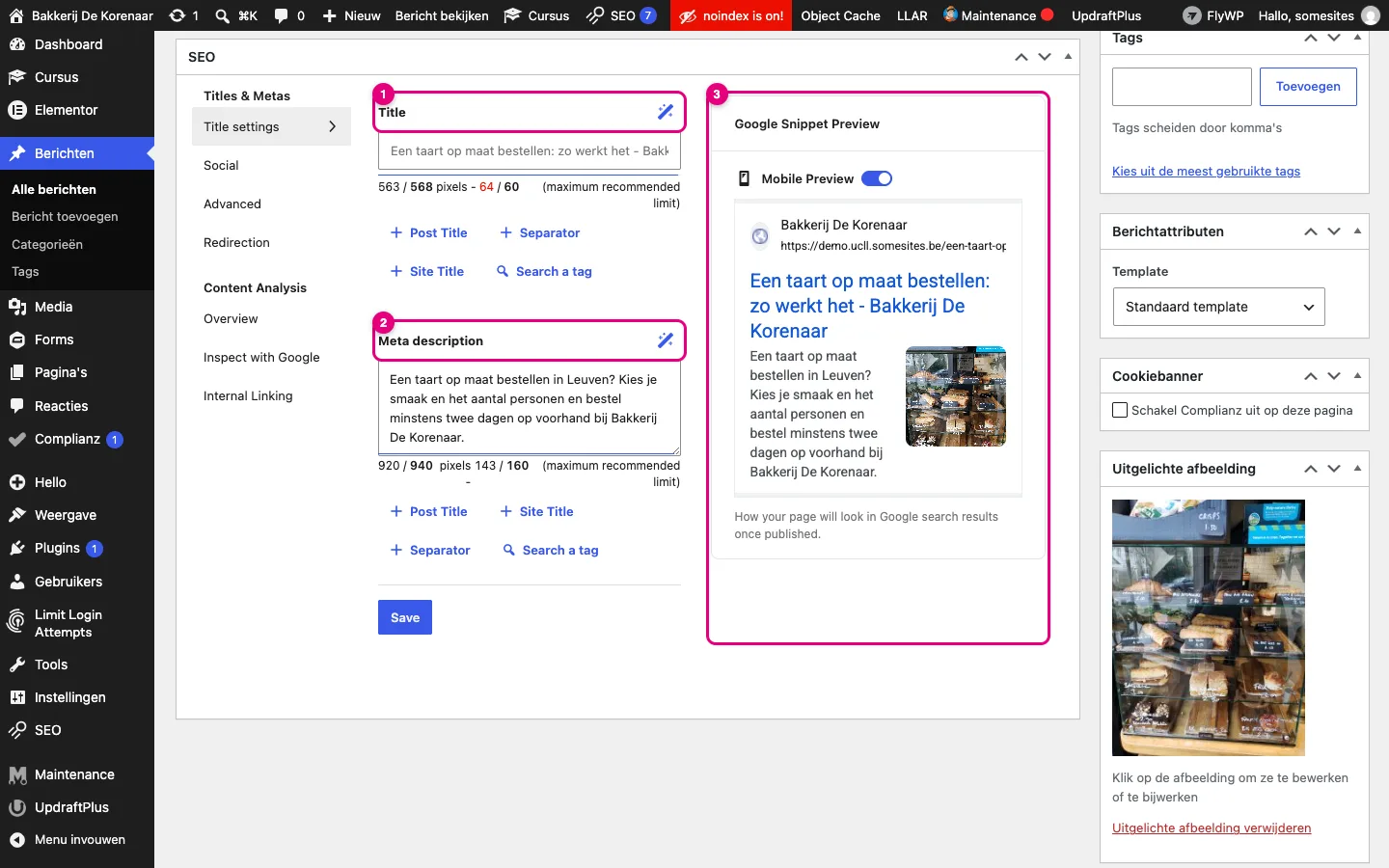Viewport: 1389px width, 868px height.
Task: Move the SEO metabox down
Action: click(1045, 57)
